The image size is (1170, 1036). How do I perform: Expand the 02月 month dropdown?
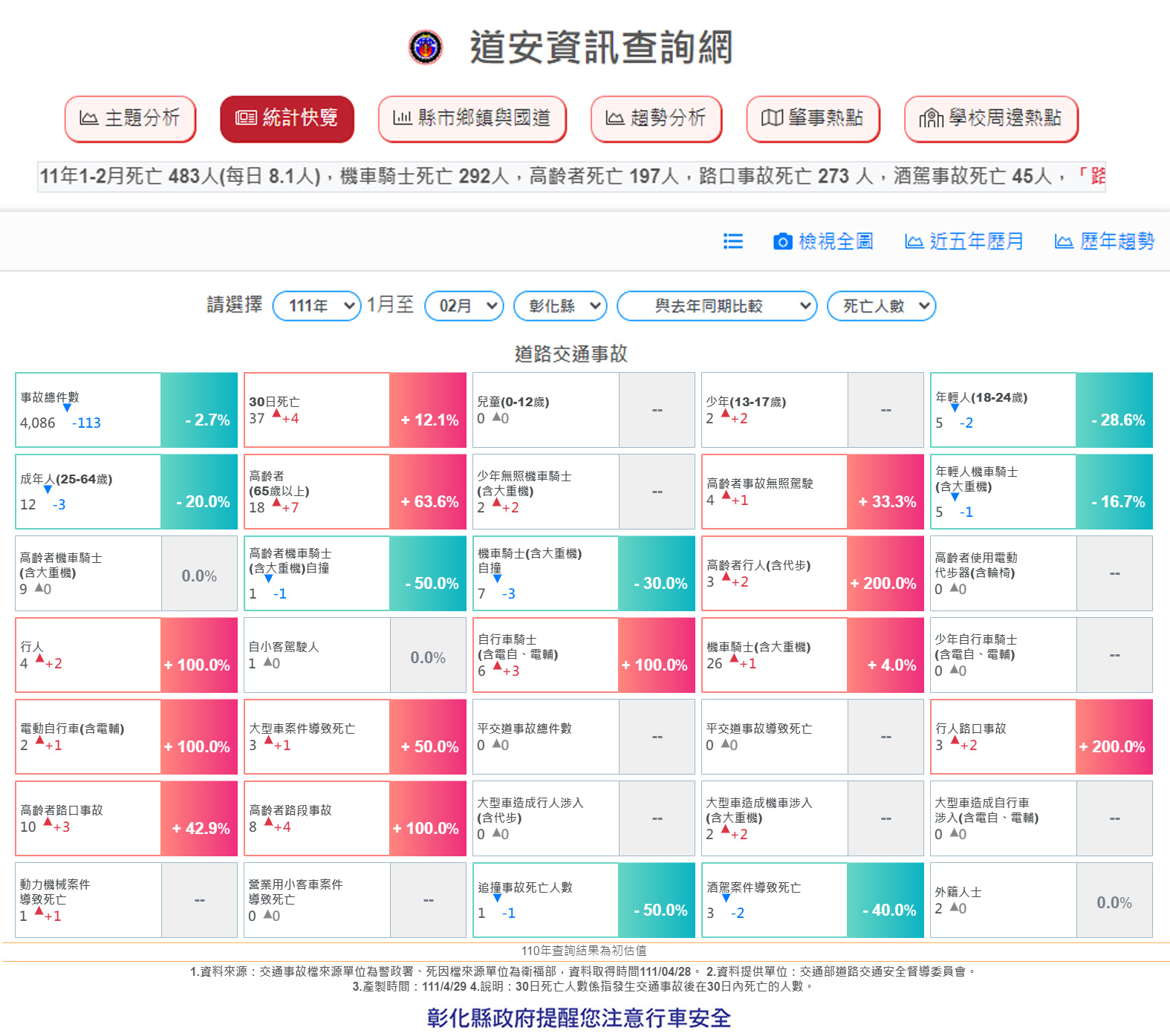464,306
